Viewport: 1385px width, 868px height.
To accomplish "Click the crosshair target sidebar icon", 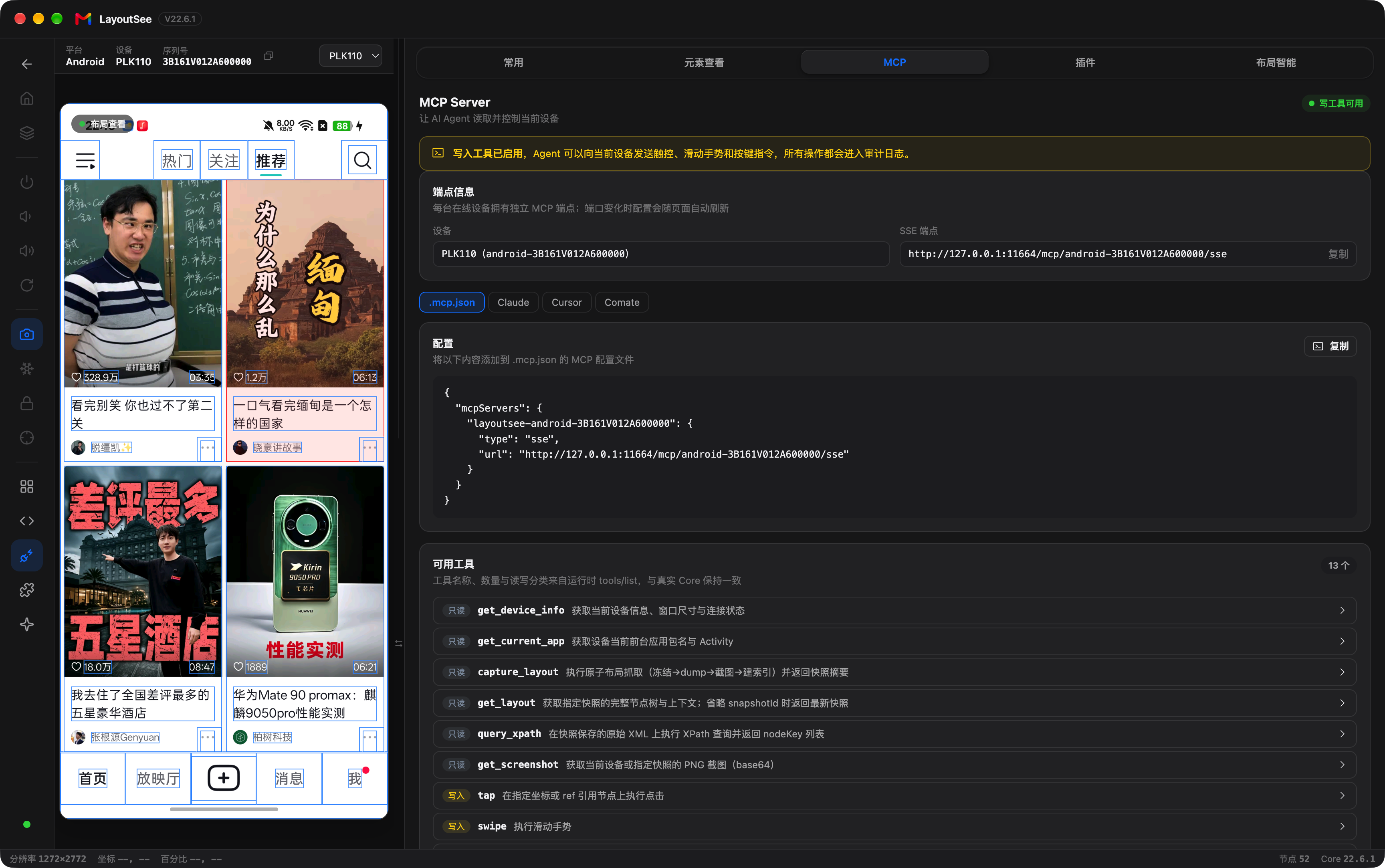I will click(x=26, y=438).
